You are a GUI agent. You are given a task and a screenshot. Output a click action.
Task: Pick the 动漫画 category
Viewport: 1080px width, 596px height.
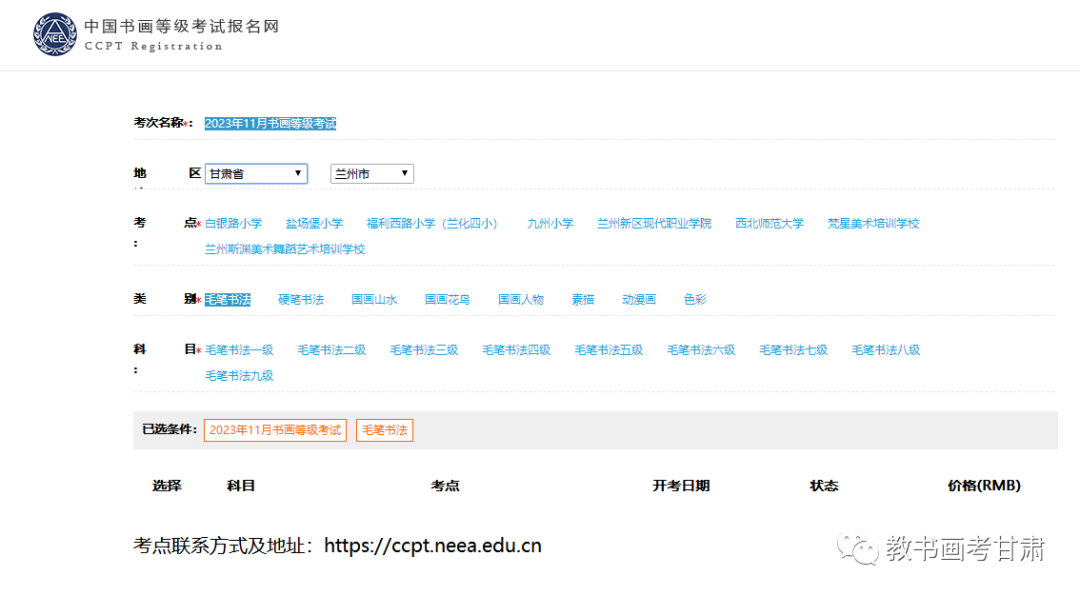(x=639, y=300)
